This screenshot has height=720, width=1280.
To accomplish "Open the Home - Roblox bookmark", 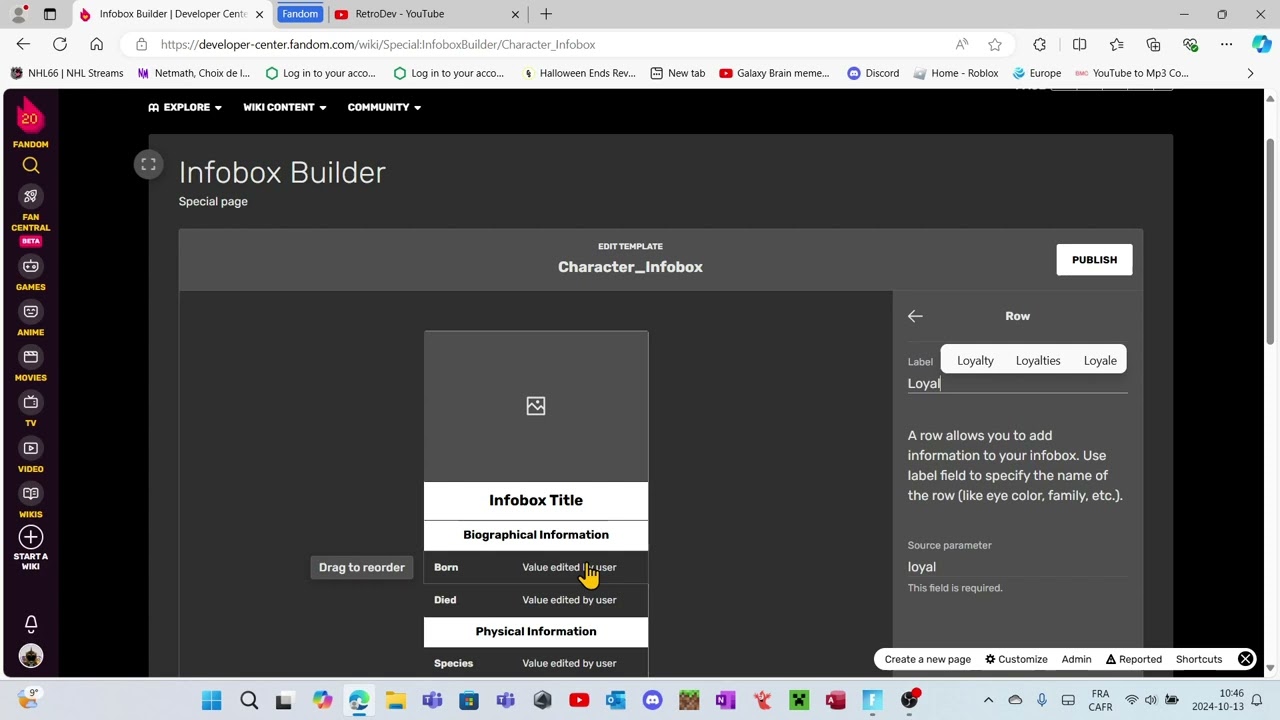I will point(955,73).
